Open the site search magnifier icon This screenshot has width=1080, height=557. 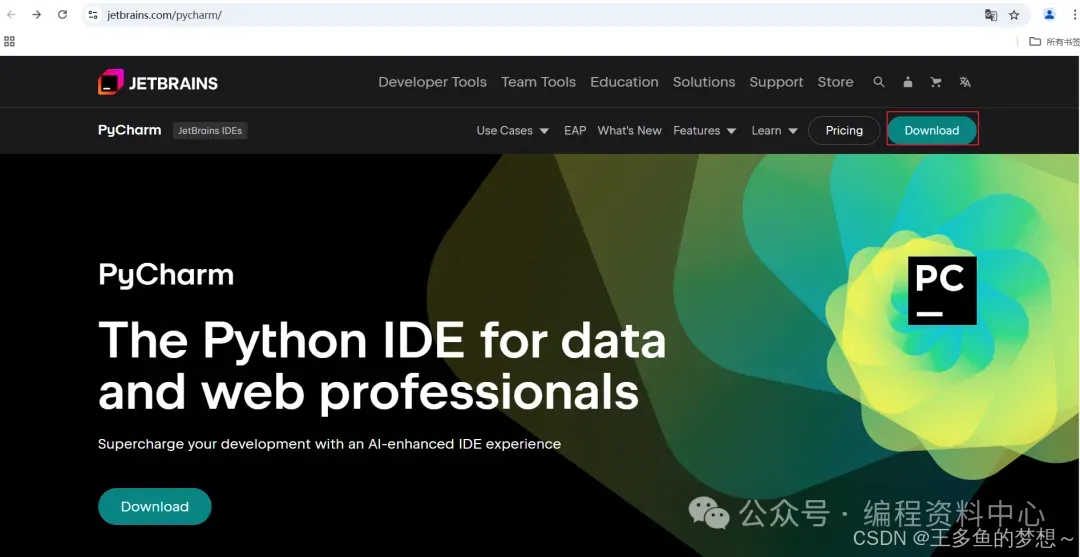(878, 82)
